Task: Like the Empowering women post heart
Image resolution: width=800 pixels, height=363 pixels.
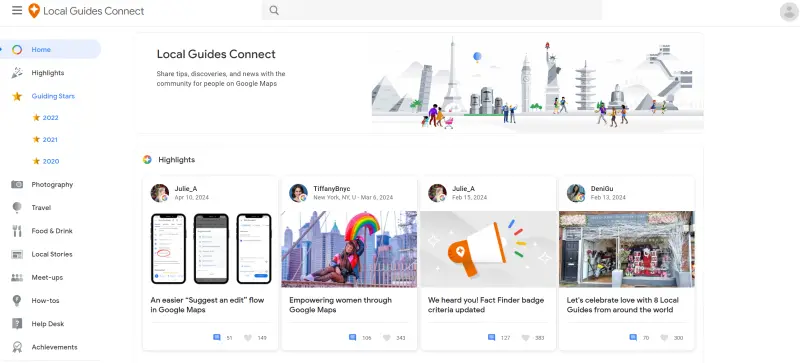Action: click(x=387, y=337)
